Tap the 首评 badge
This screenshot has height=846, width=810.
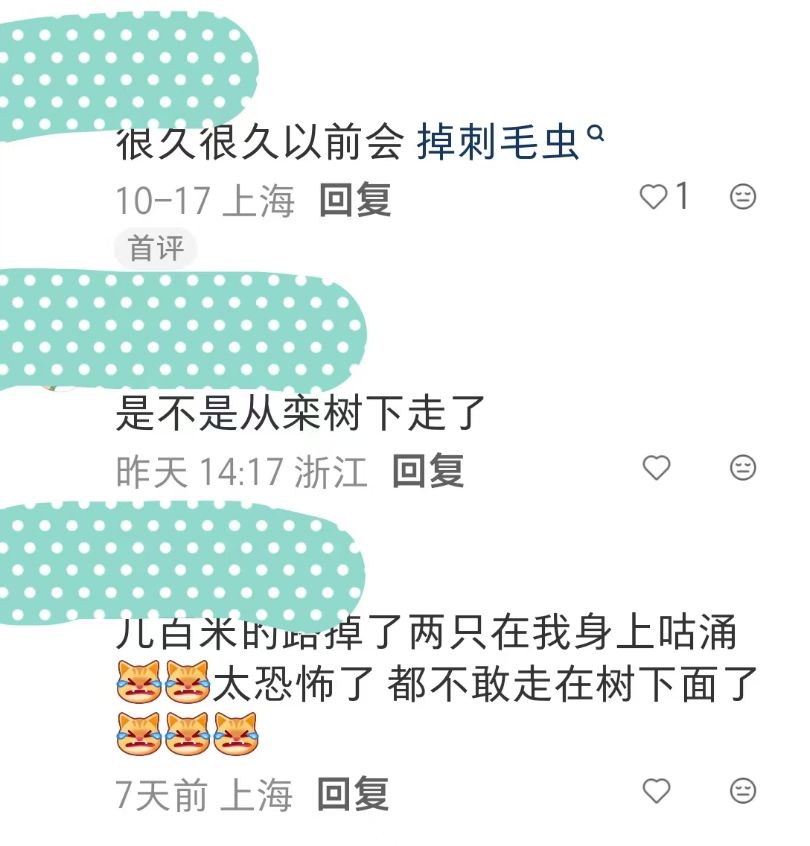tap(156, 248)
